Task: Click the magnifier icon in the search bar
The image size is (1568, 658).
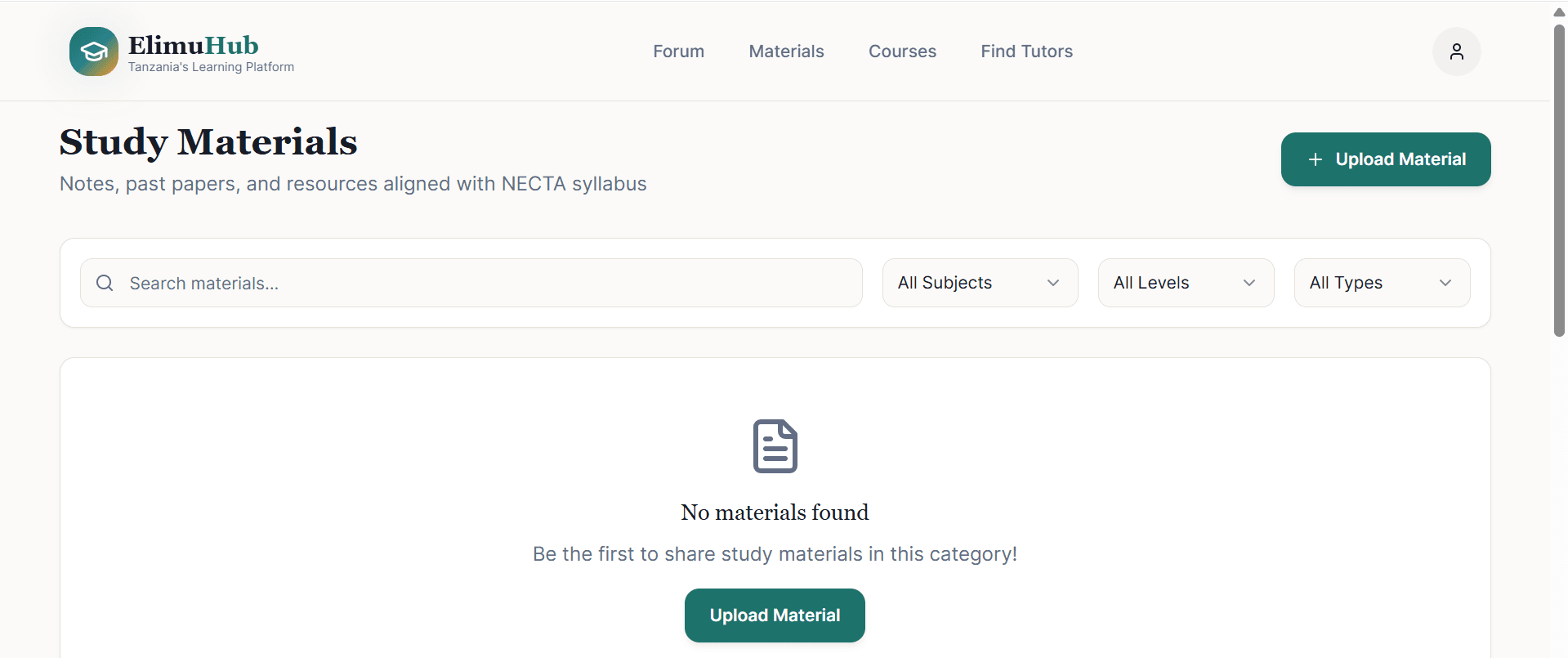Action: point(105,283)
